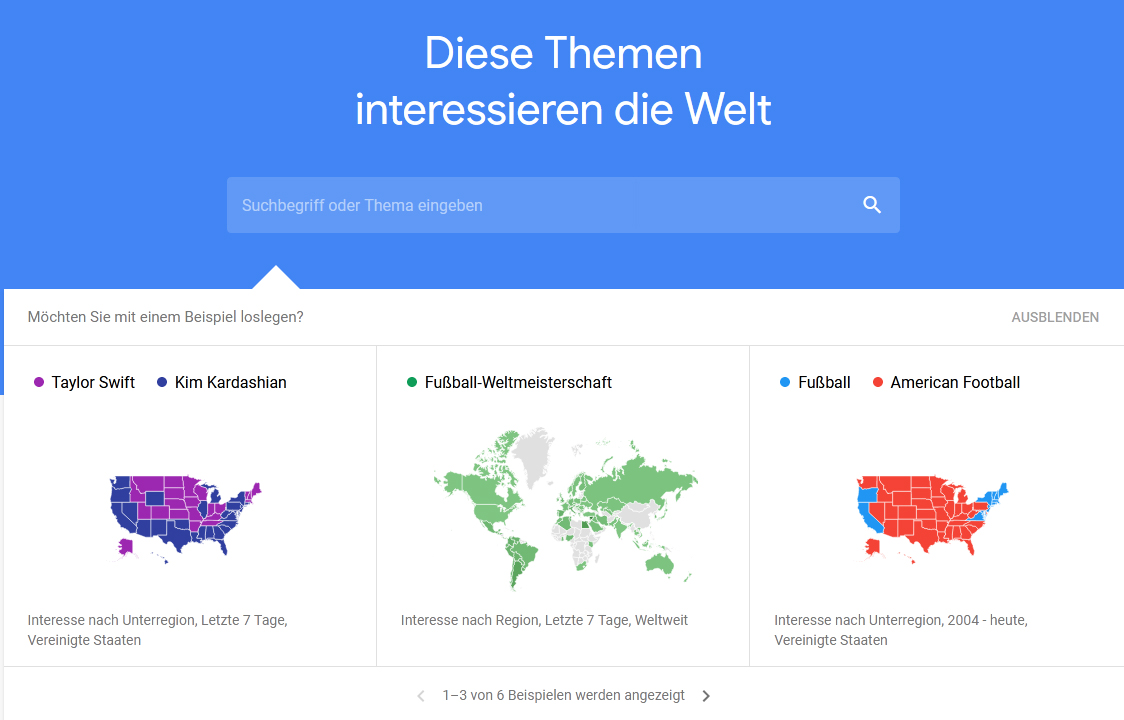
Task: Click the search term input field
Action: 563,205
